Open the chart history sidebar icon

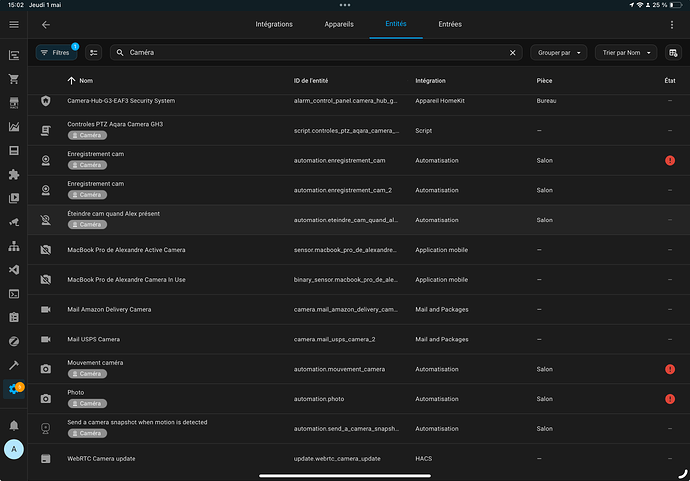tap(14, 127)
